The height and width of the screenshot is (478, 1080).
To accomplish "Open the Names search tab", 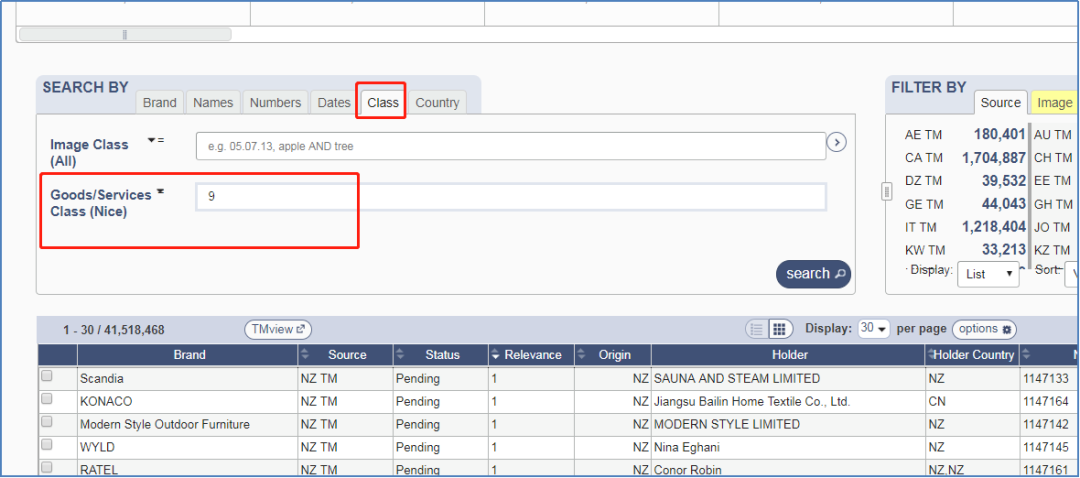I will (214, 103).
